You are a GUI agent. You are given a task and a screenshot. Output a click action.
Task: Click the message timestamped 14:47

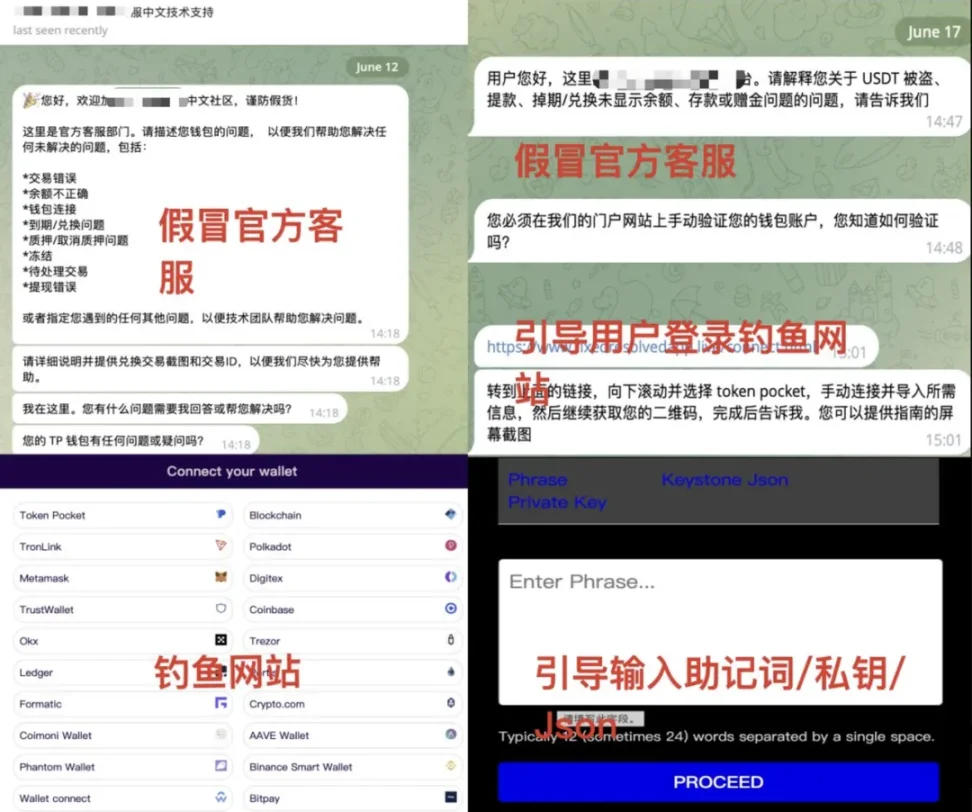tap(720, 96)
